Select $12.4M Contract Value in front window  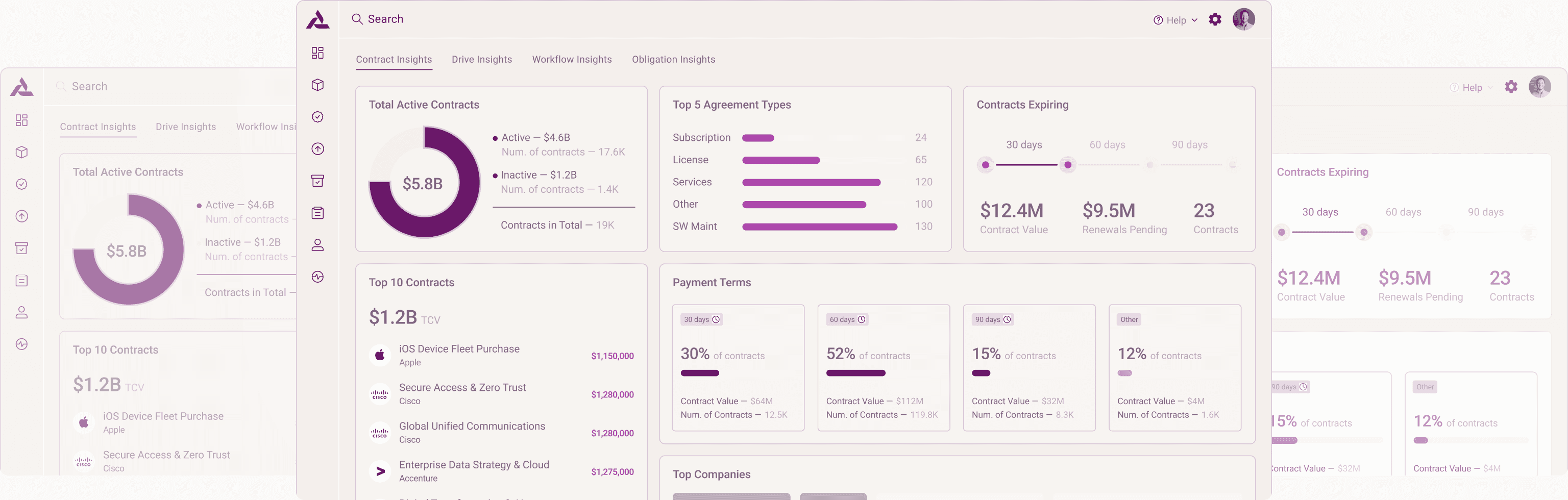(1014, 218)
